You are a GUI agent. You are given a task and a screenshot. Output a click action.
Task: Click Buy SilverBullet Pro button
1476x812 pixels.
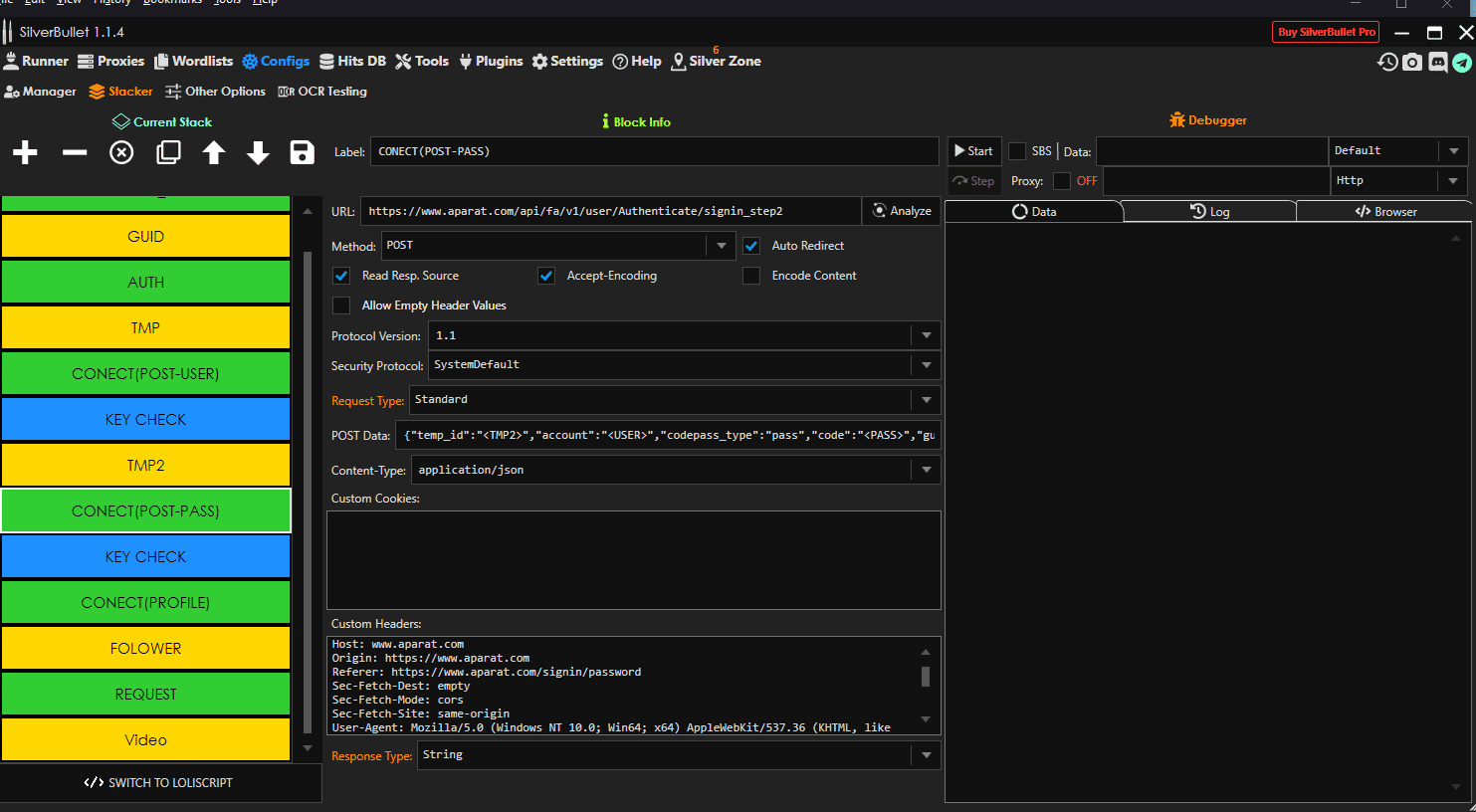click(x=1326, y=32)
